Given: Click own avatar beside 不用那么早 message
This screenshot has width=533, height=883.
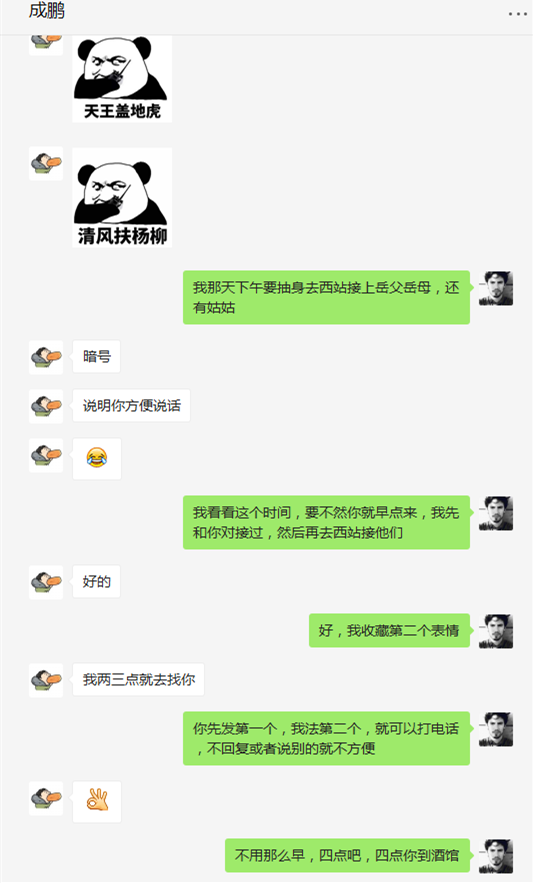Looking at the screenshot, I should pos(496,856).
